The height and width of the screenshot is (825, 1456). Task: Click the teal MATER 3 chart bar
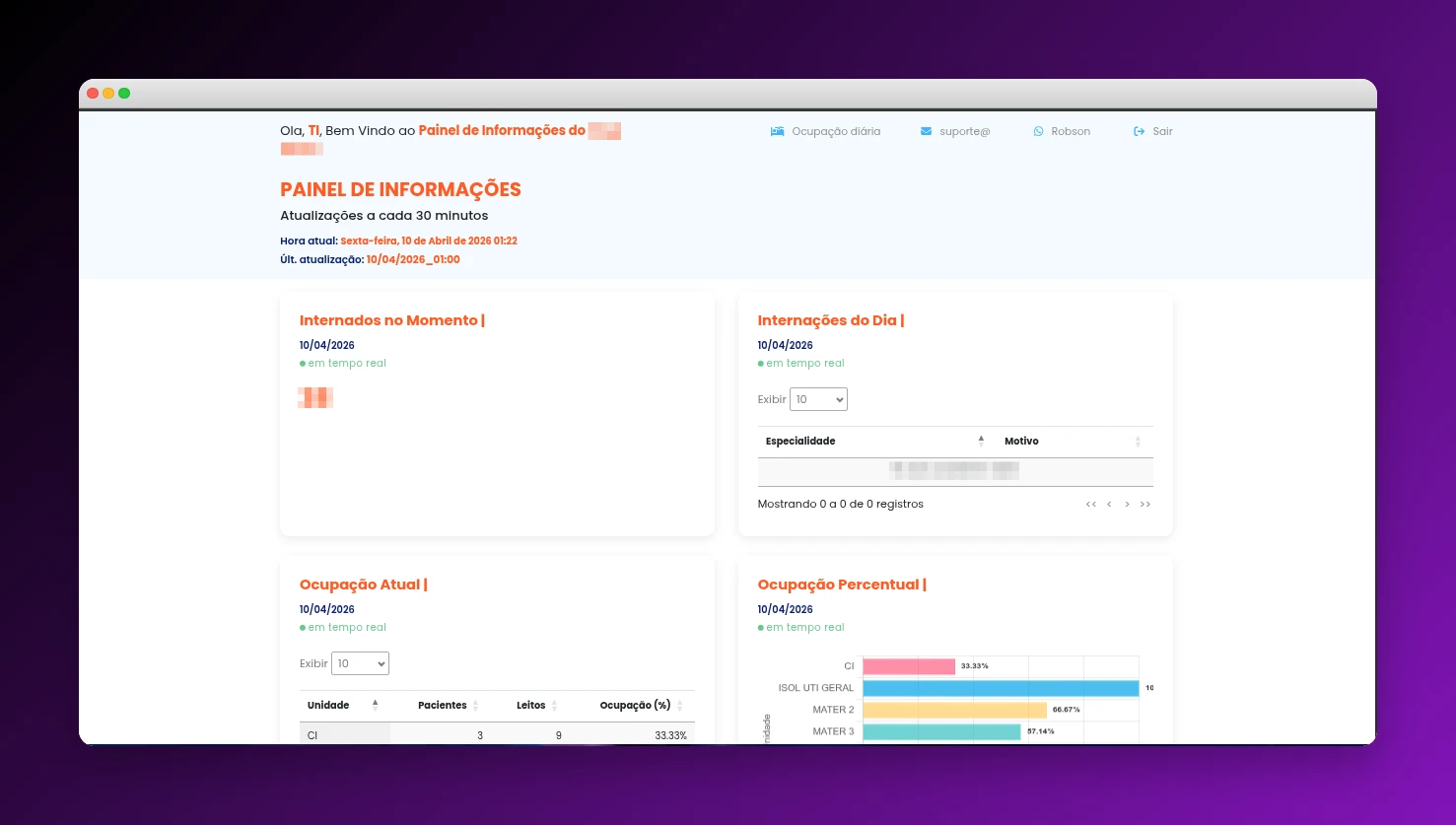point(941,731)
